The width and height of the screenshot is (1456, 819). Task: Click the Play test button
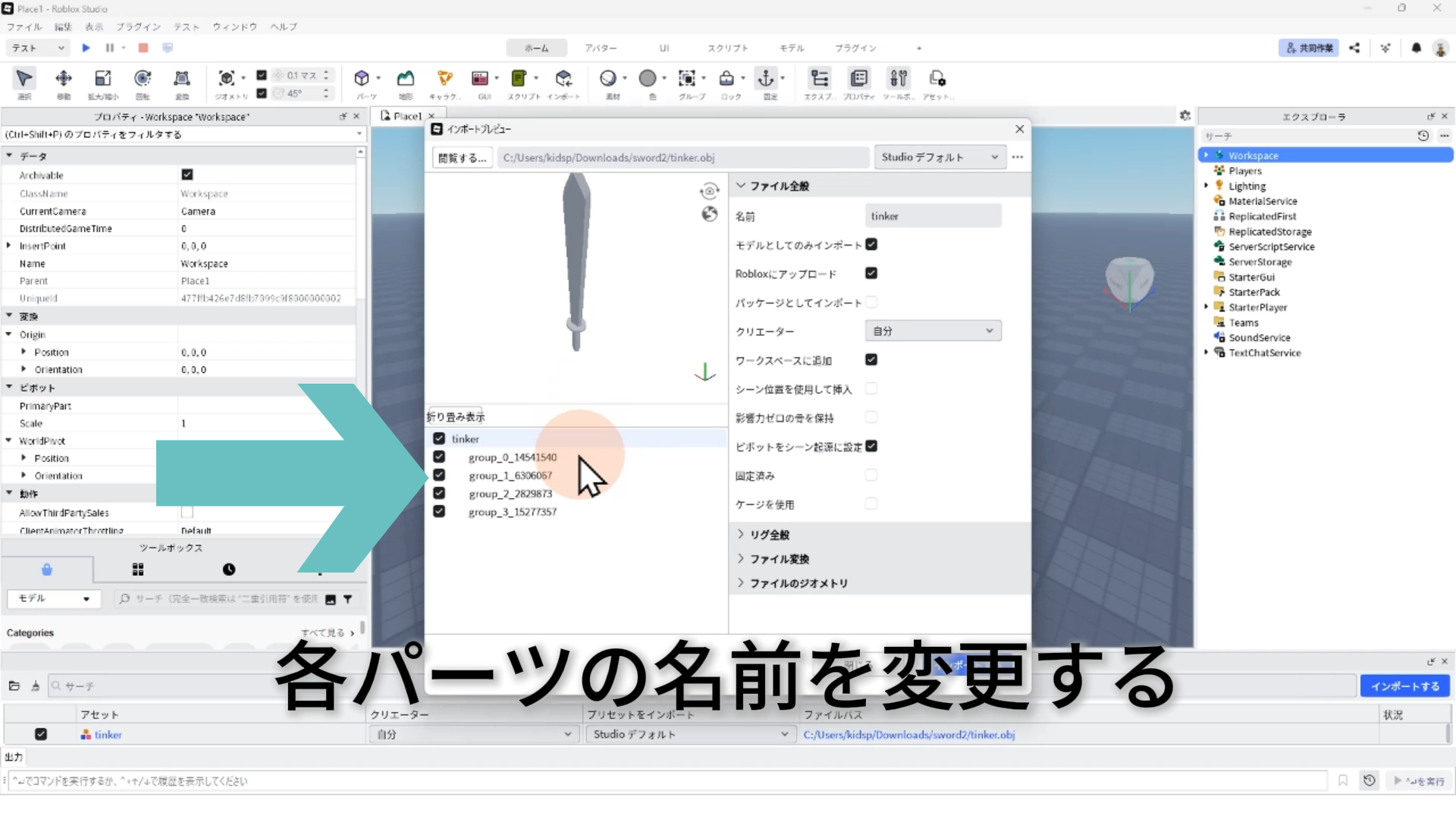86,48
